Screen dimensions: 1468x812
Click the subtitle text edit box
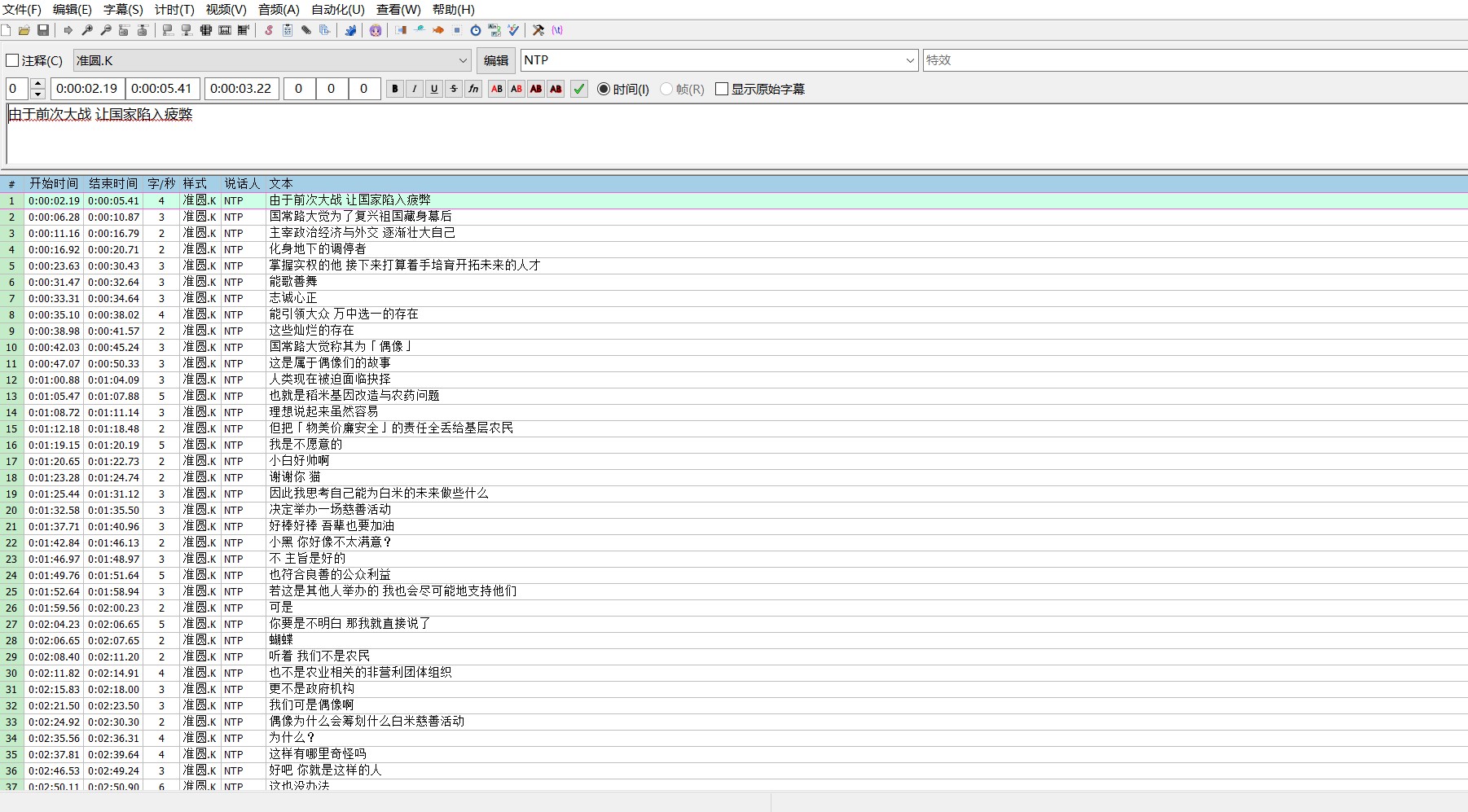[x=736, y=134]
